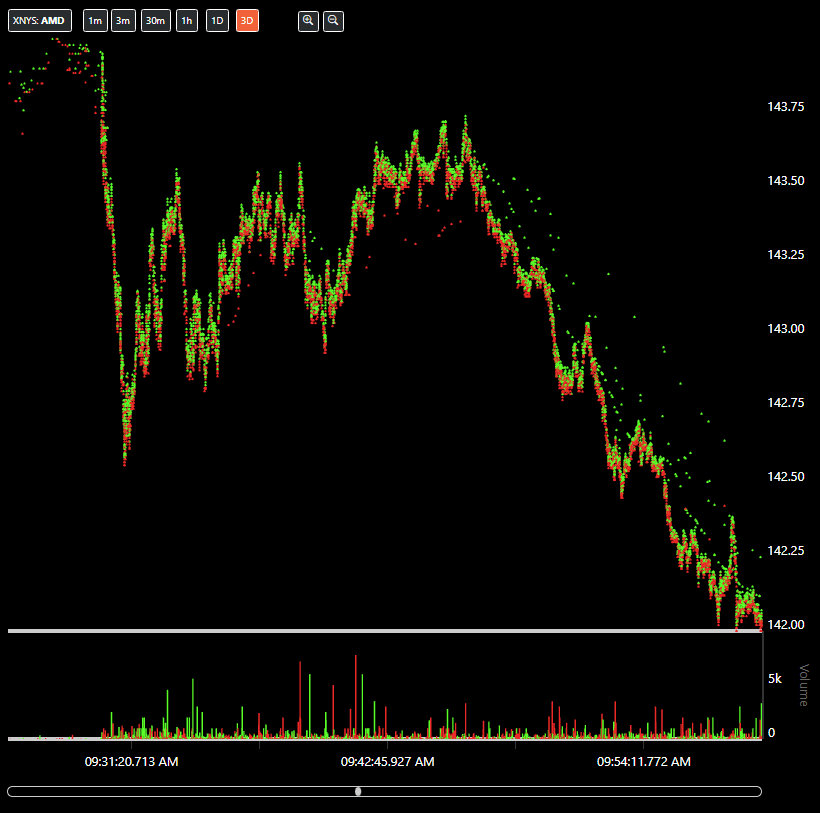Click the 09:54:11.772 AM time label
Screen dimensions: 820x813
point(644,762)
